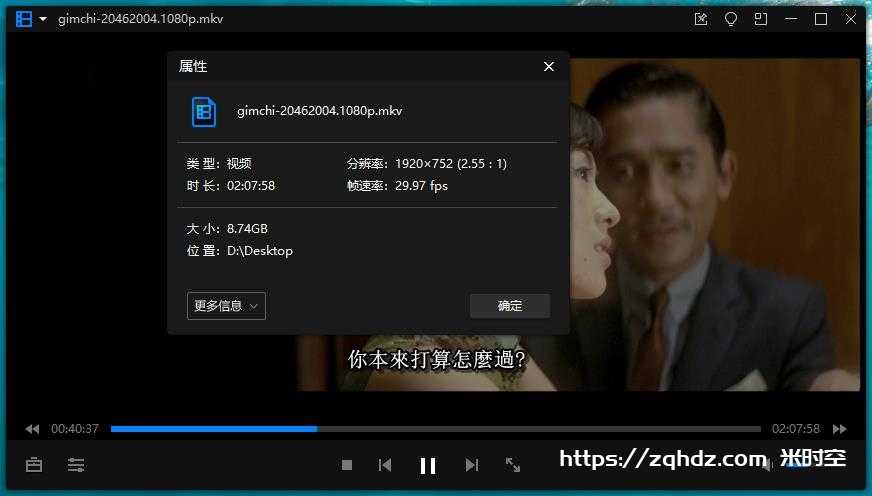Pin the player window on top
Image resolution: width=872 pixels, height=496 pixels.
701,19
